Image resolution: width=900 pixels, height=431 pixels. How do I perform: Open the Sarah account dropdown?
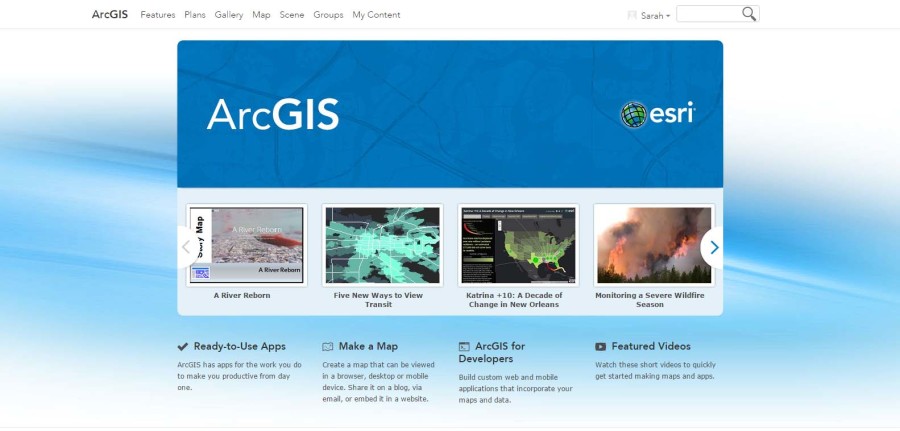point(655,15)
